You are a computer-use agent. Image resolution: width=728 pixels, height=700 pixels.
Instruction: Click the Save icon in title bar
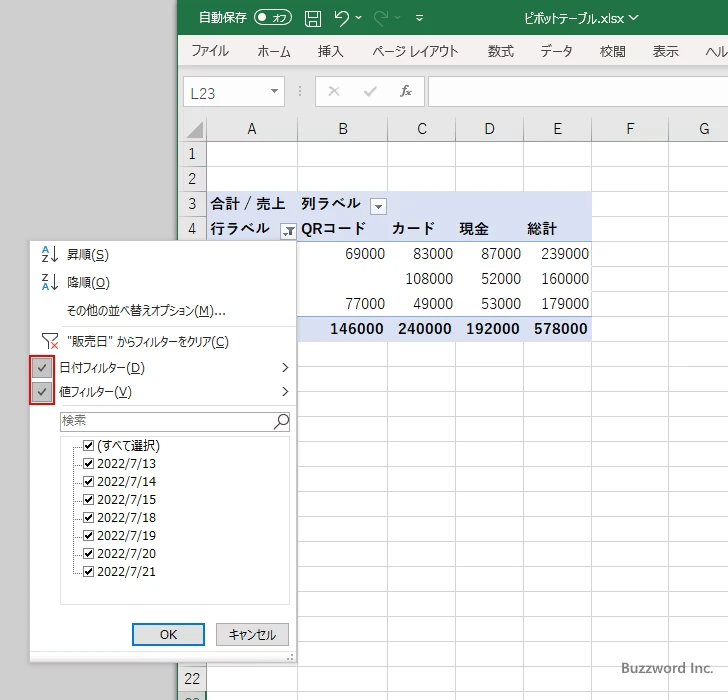pyautogui.click(x=312, y=19)
